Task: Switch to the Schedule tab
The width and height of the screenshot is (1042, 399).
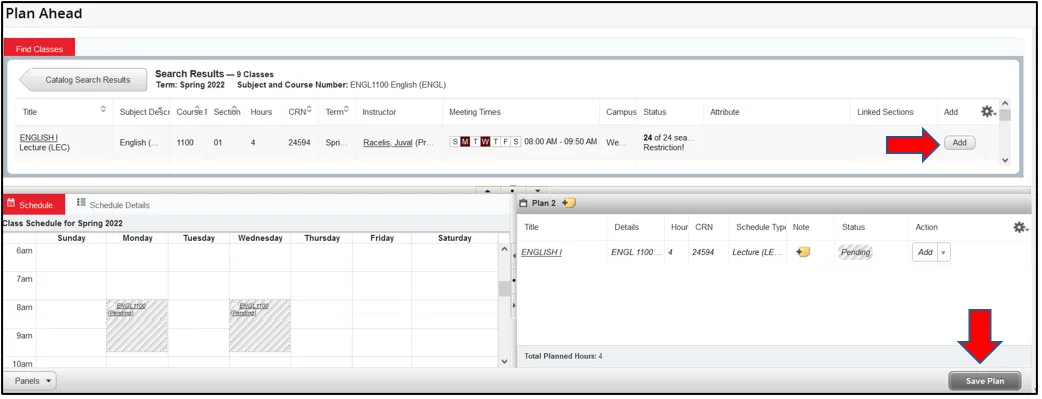Action: 34,205
